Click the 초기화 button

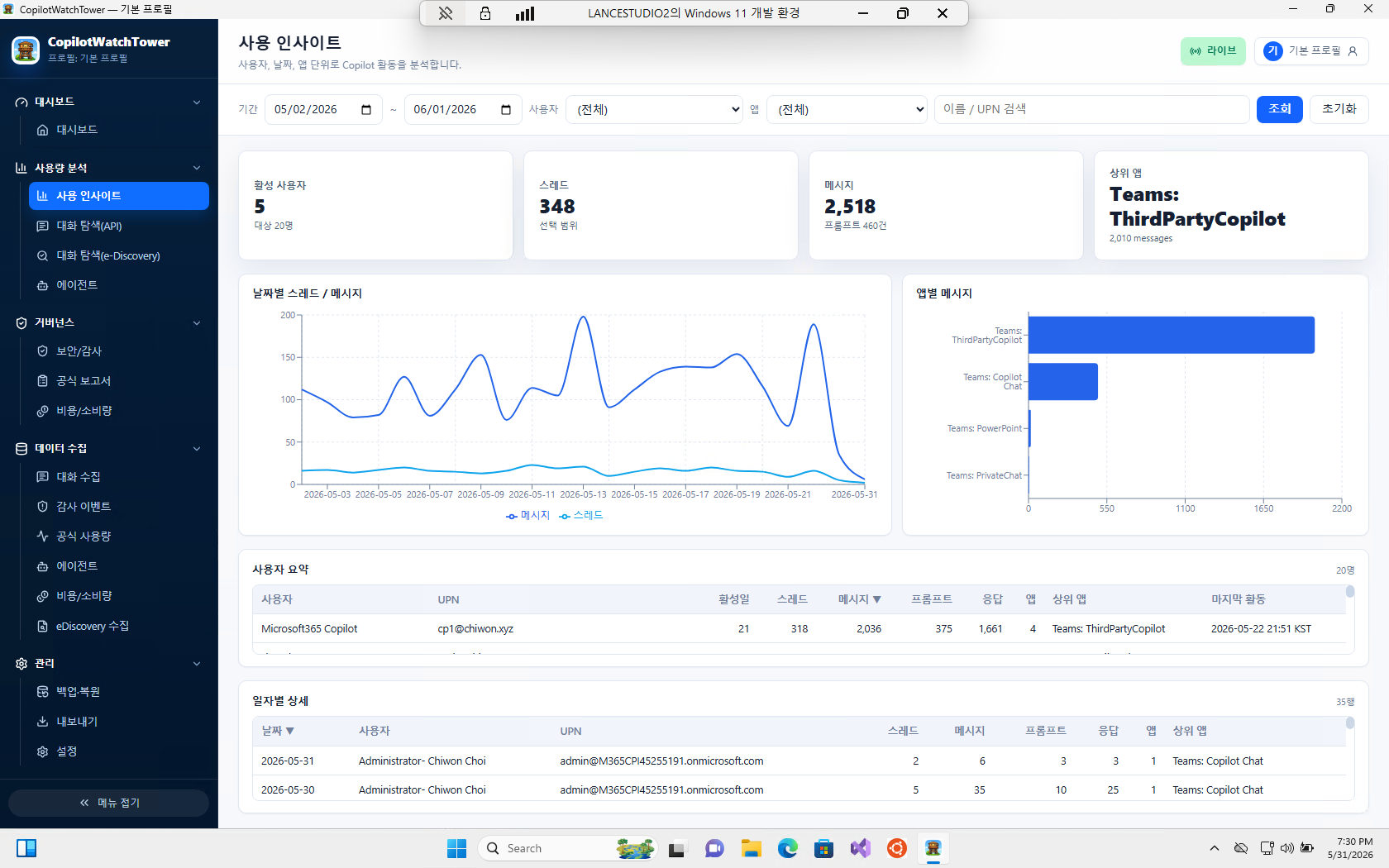(x=1339, y=109)
